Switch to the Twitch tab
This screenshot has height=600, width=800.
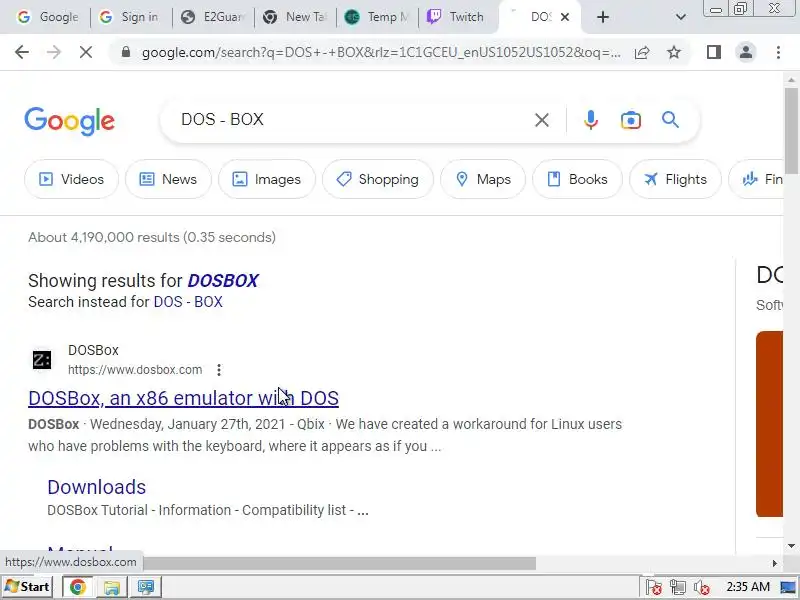tap(459, 17)
